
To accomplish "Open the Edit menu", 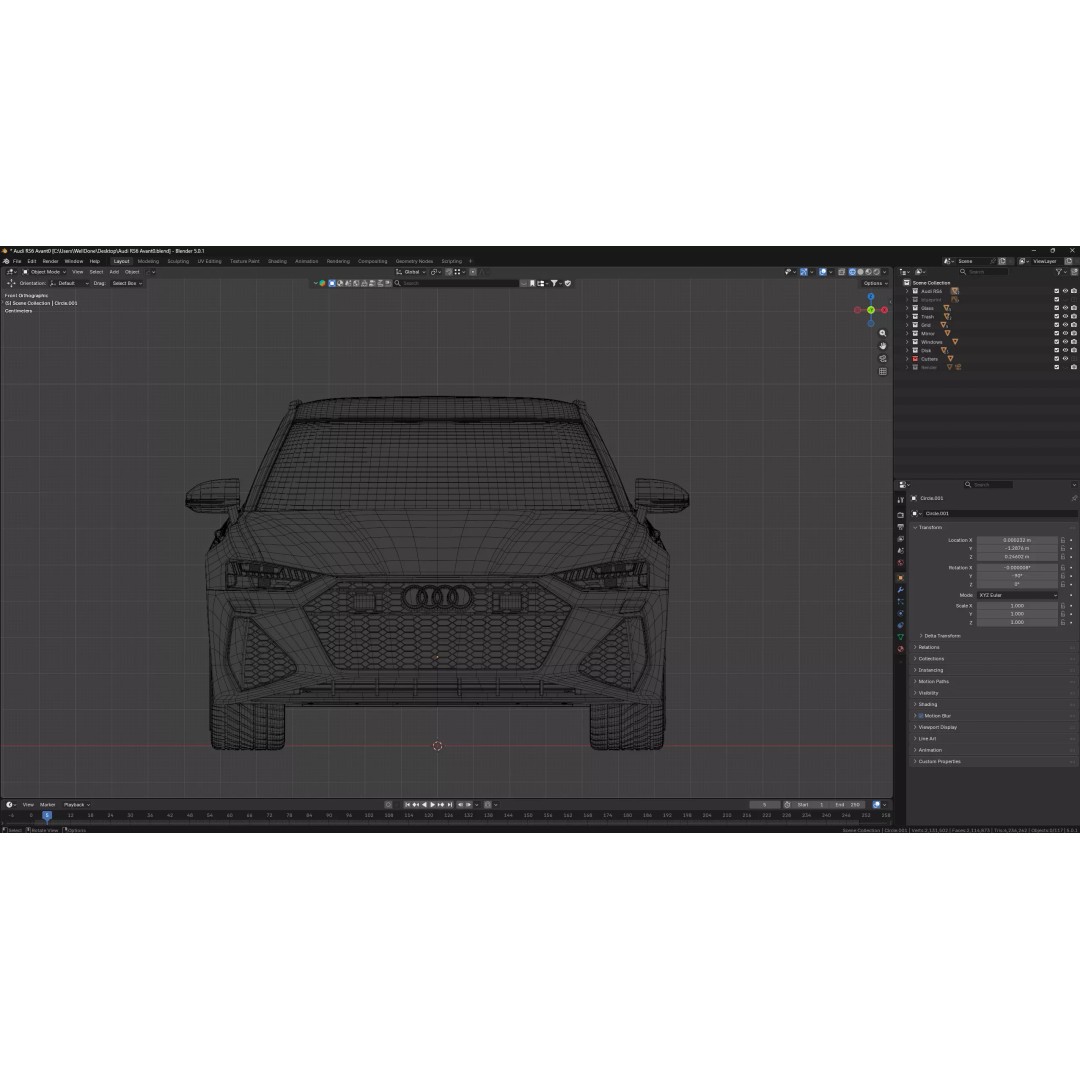I will [32, 261].
